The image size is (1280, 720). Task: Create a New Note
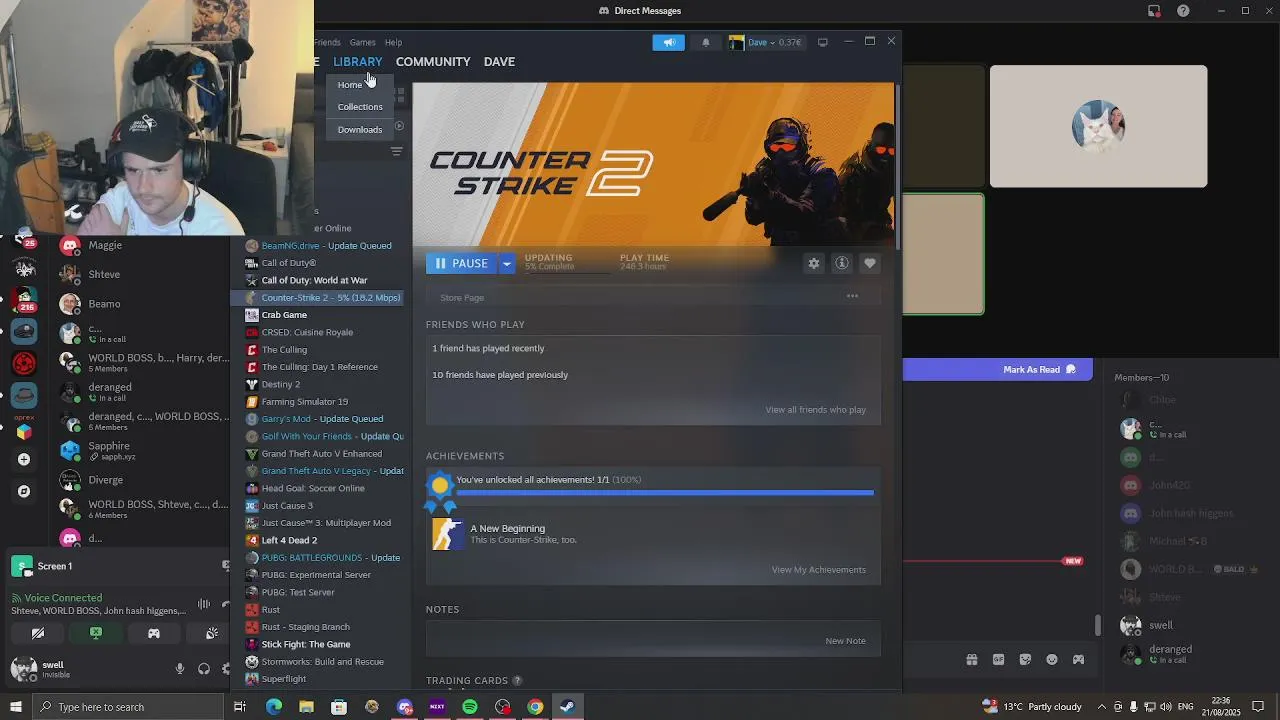[x=846, y=641]
